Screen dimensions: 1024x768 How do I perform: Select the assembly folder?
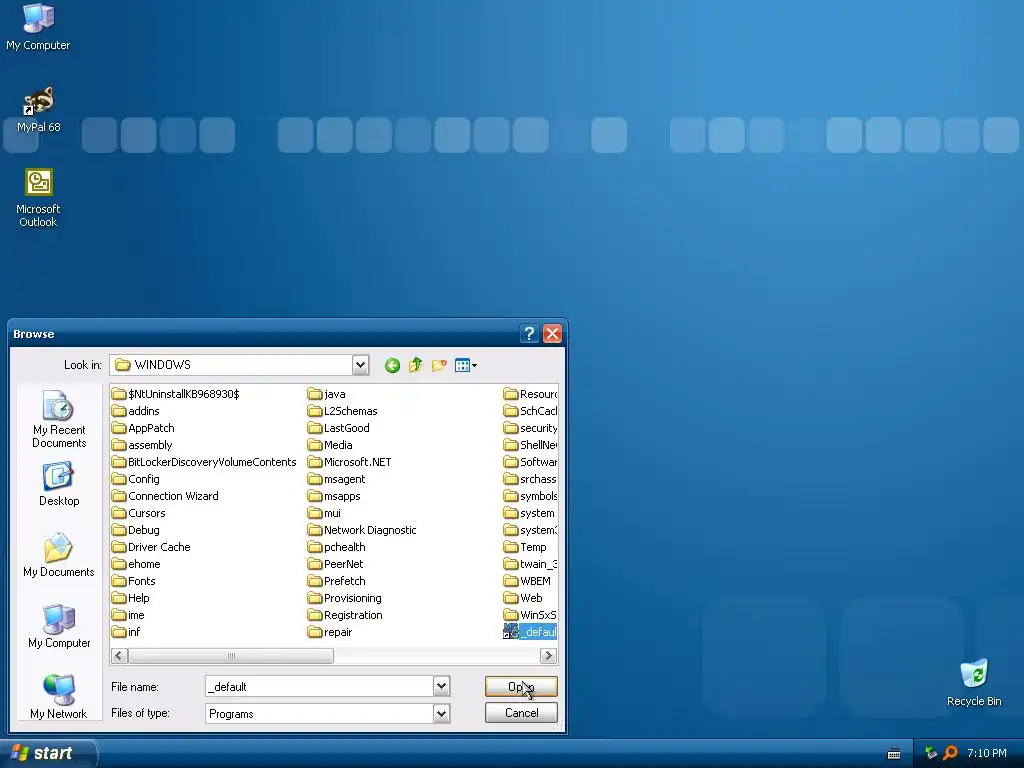[x=142, y=445]
